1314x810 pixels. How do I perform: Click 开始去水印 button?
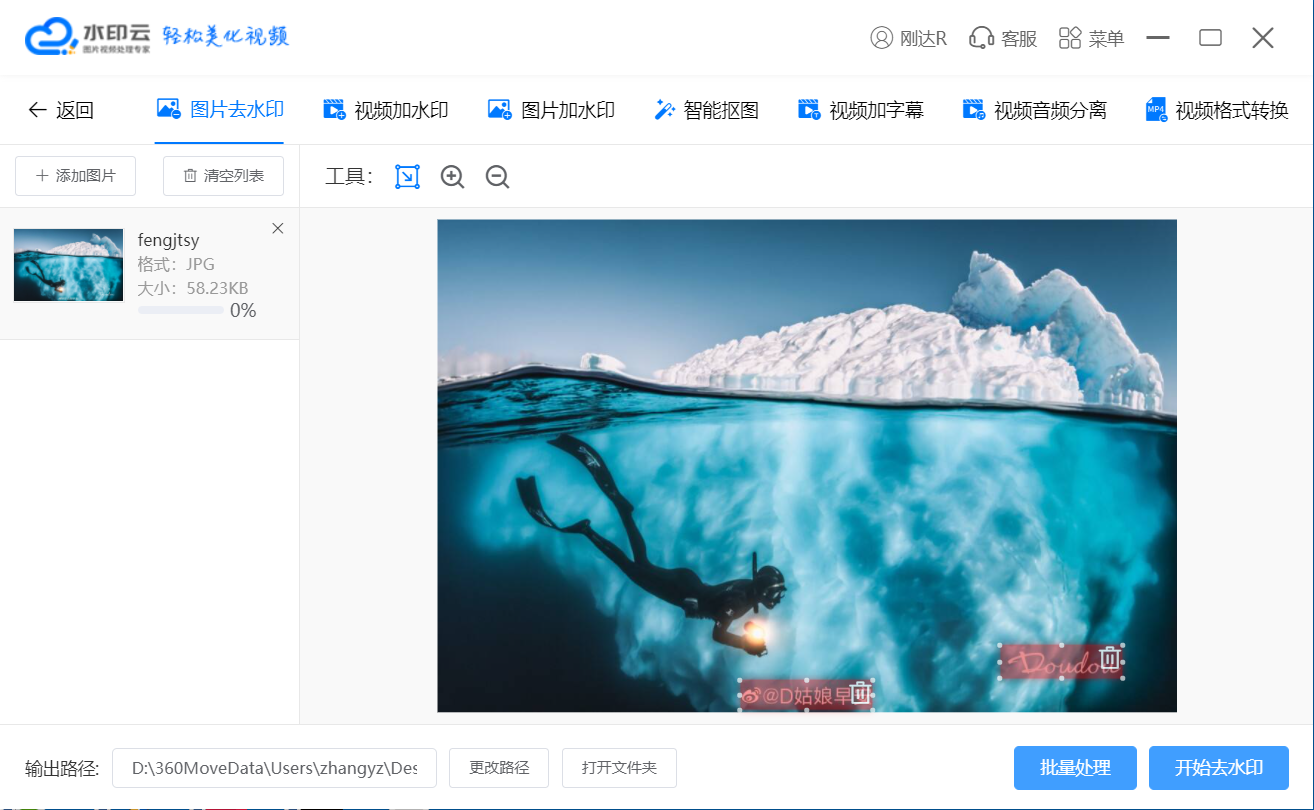point(1219,768)
